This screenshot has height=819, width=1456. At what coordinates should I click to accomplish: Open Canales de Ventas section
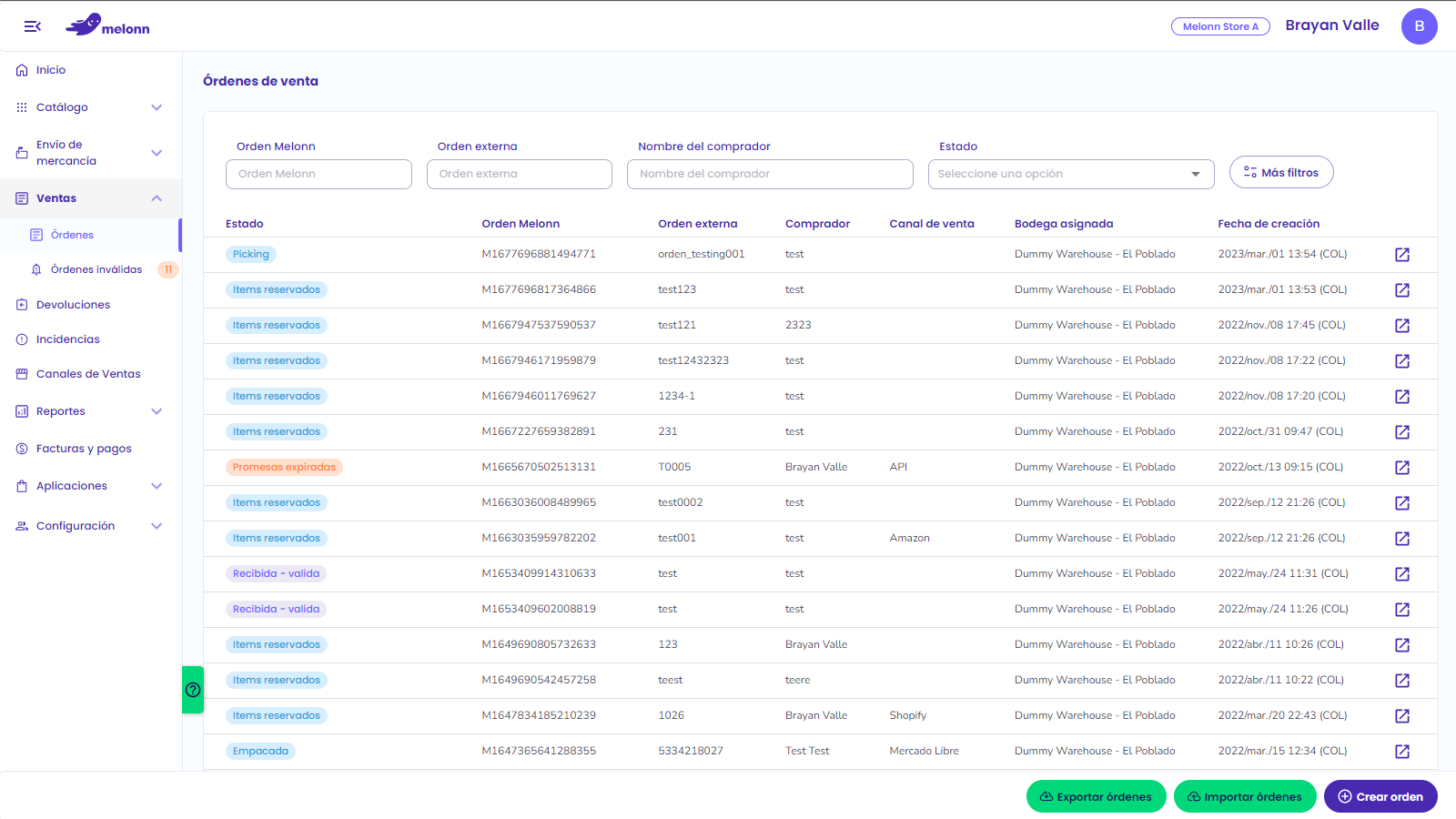(x=88, y=374)
